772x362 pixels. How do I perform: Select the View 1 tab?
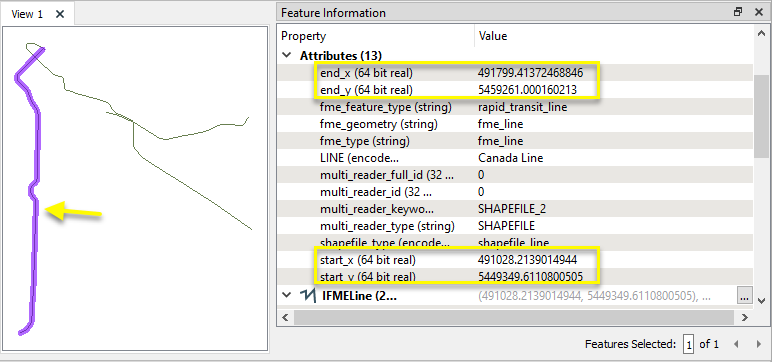click(27, 14)
